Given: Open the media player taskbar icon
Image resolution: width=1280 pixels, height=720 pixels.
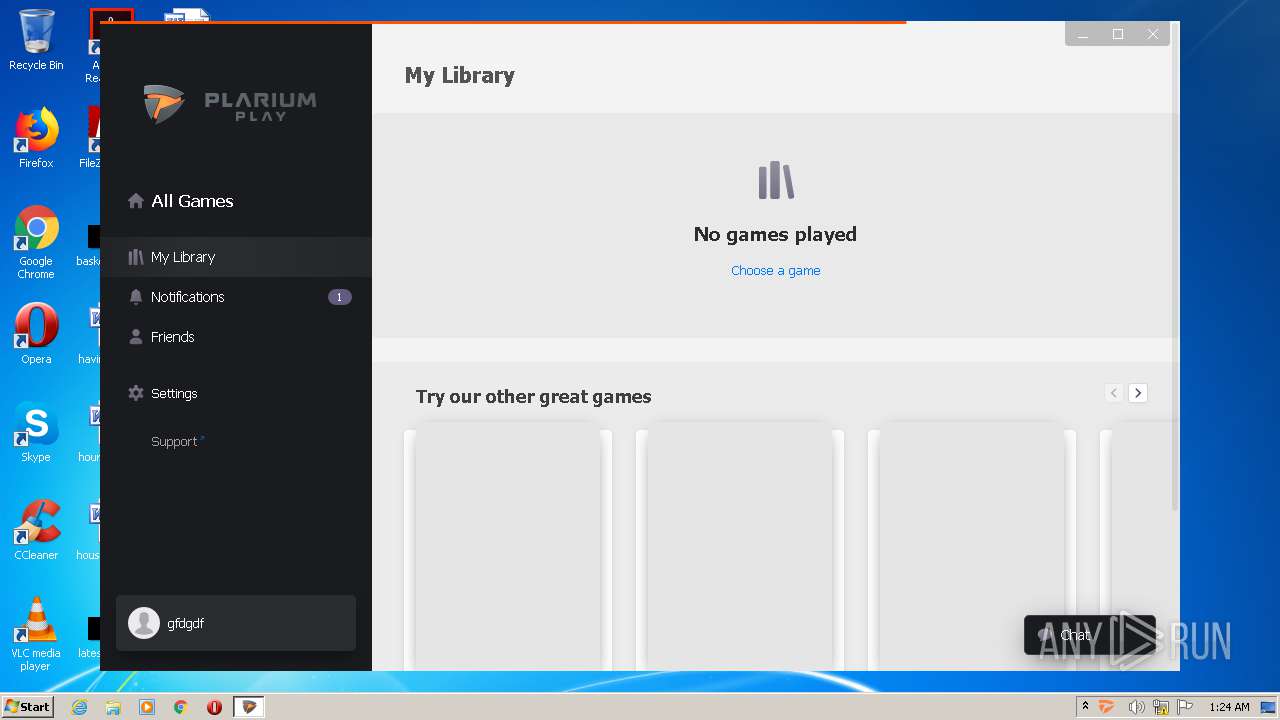Looking at the screenshot, I should click(147, 706).
